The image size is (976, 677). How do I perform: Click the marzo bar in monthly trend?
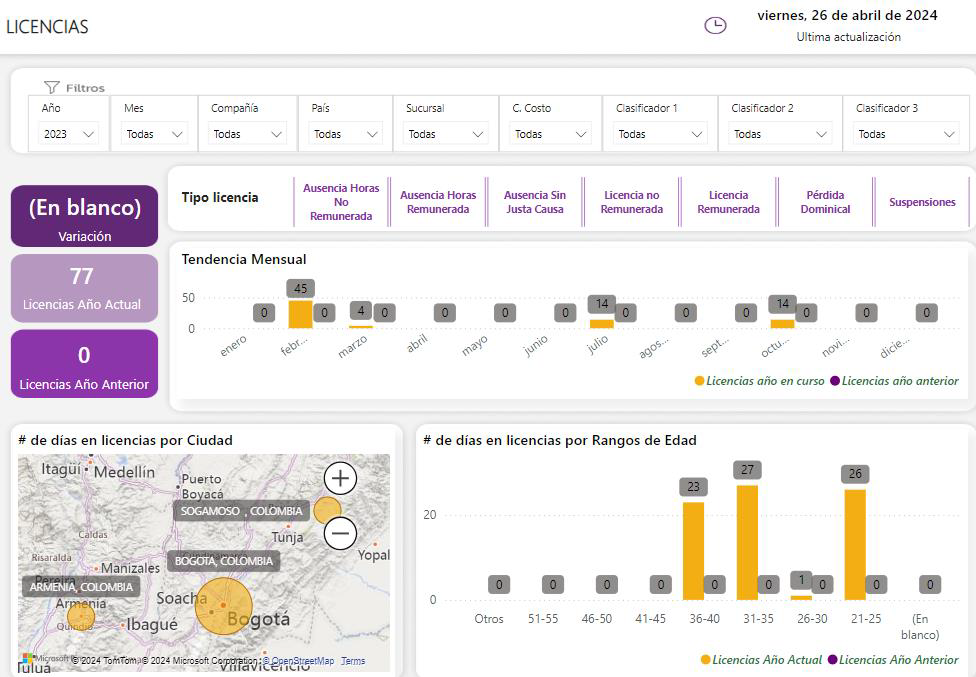click(360, 327)
